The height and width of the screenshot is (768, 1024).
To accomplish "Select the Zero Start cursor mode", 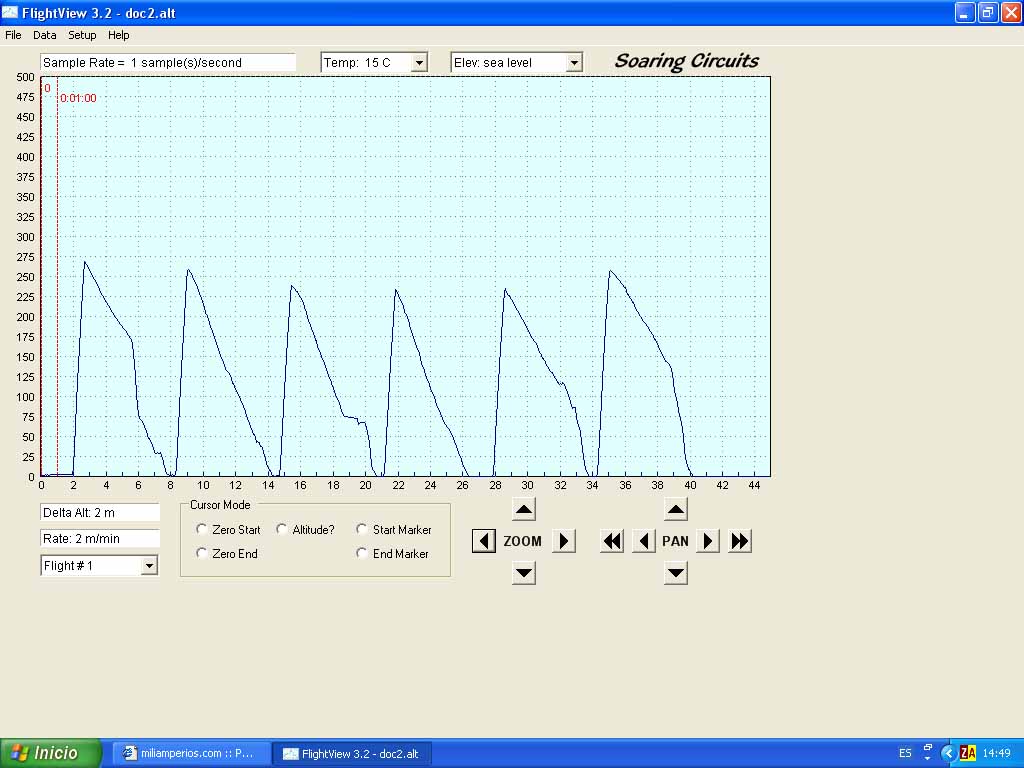I will (x=203, y=530).
